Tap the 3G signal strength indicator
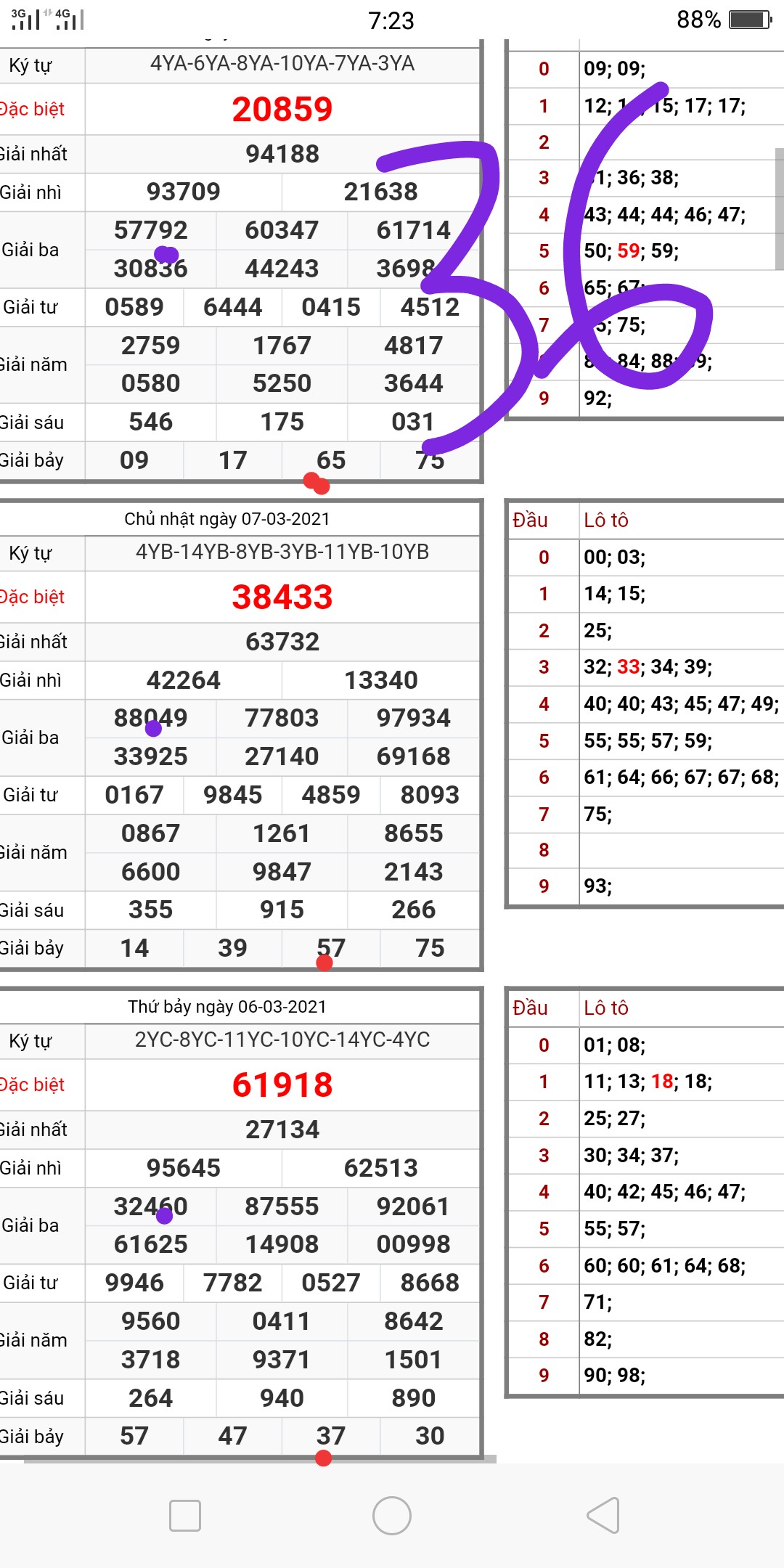Image resolution: width=784 pixels, height=1568 pixels. [25, 19]
